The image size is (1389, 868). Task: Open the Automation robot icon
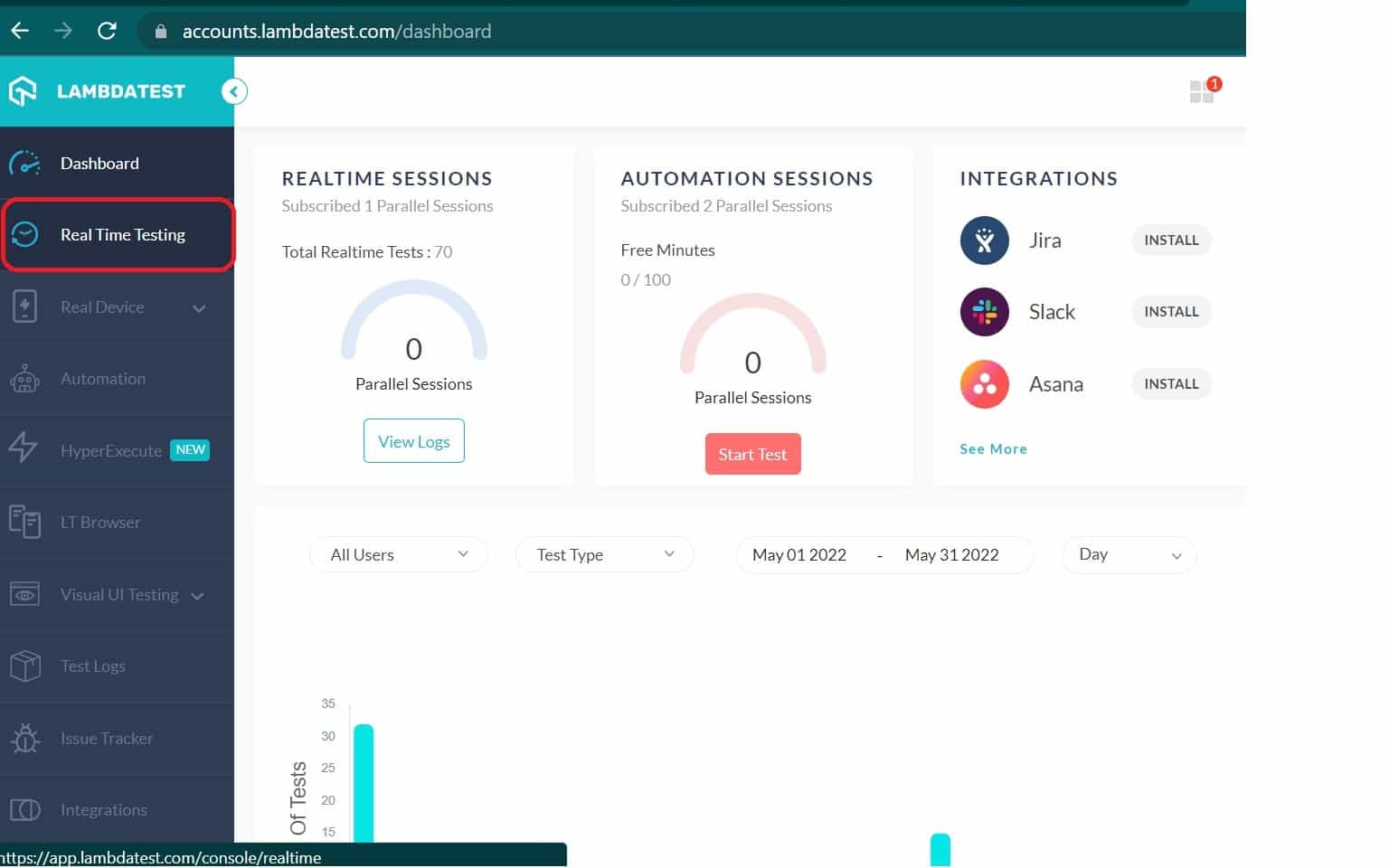click(24, 378)
